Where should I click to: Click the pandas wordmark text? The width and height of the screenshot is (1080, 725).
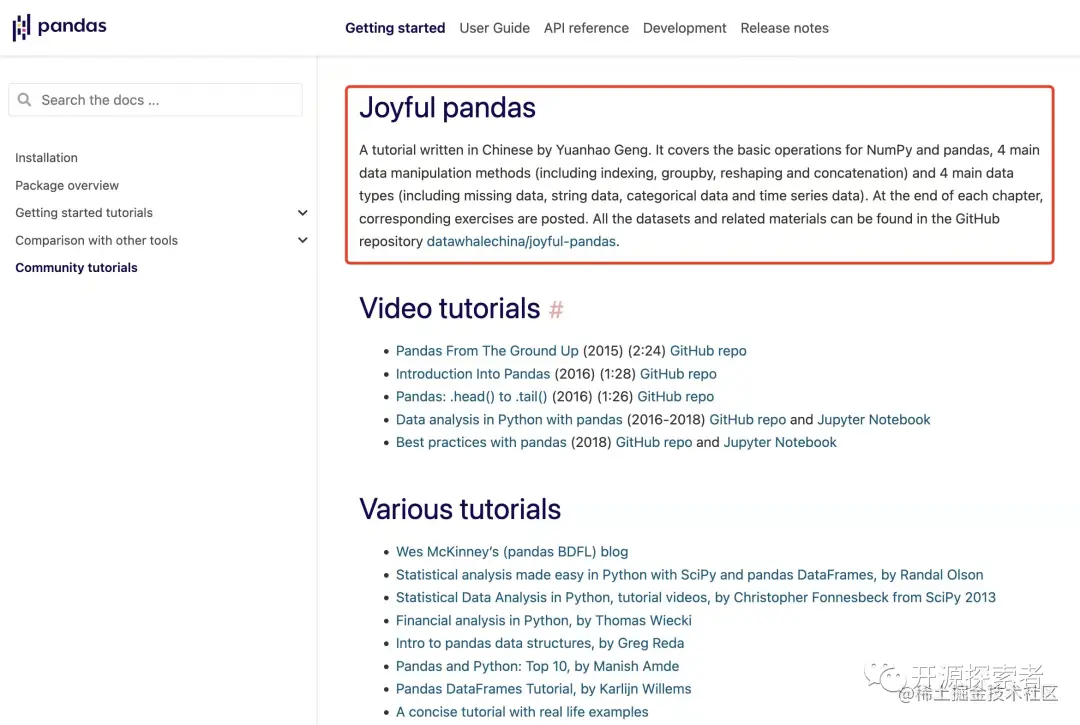[72, 27]
